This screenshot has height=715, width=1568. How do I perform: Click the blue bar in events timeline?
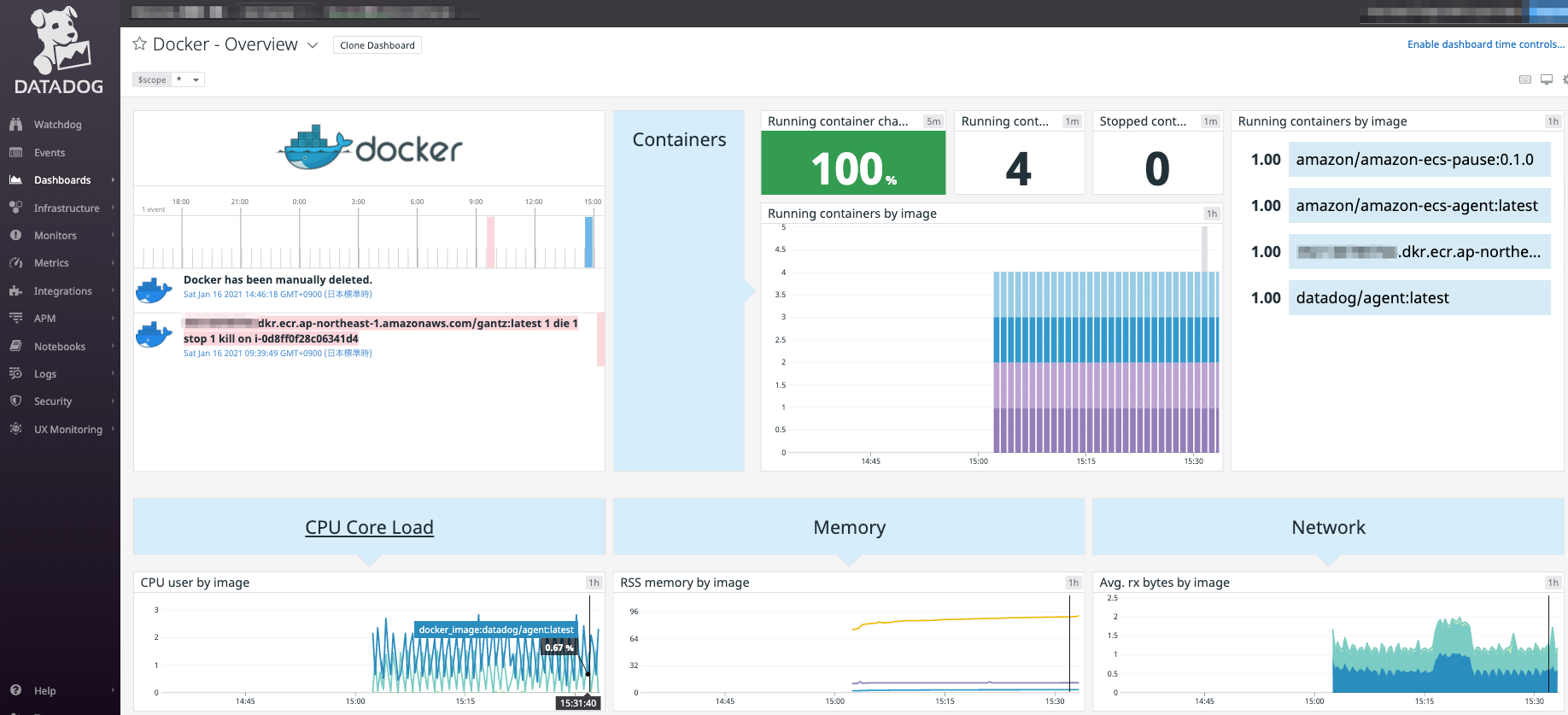[588, 242]
